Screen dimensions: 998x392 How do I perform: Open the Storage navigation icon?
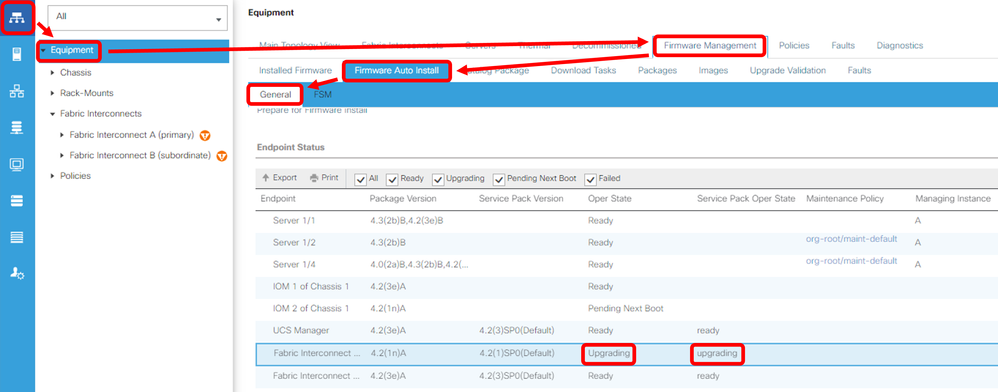coord(17,201)
